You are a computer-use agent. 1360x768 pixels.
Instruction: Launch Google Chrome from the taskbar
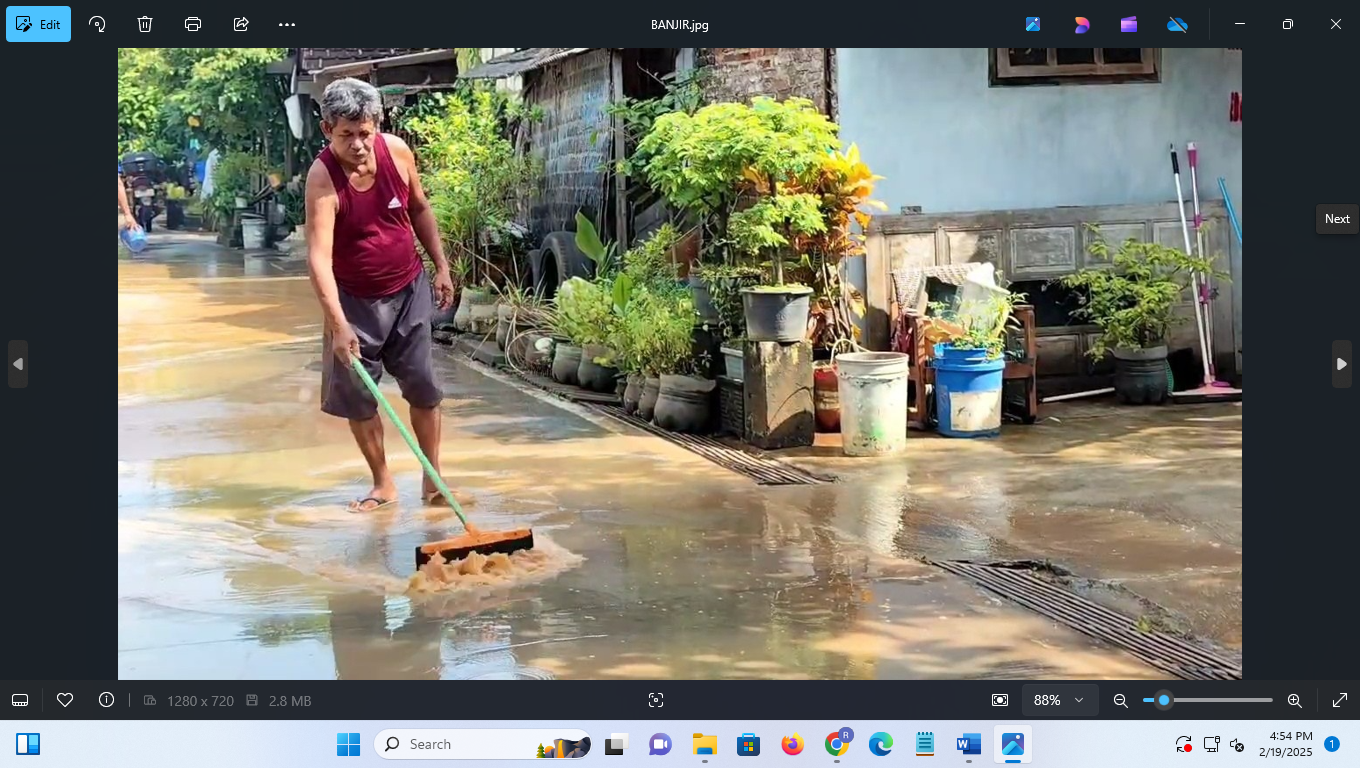(837, 744)
